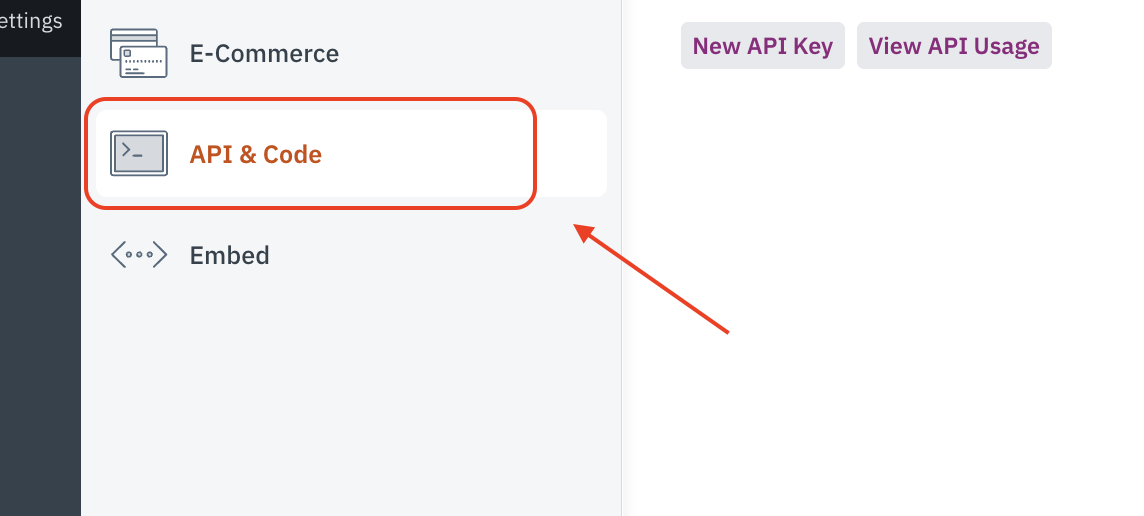
Task: Click the E-Commerce text label
Action: tap(264, 53)
